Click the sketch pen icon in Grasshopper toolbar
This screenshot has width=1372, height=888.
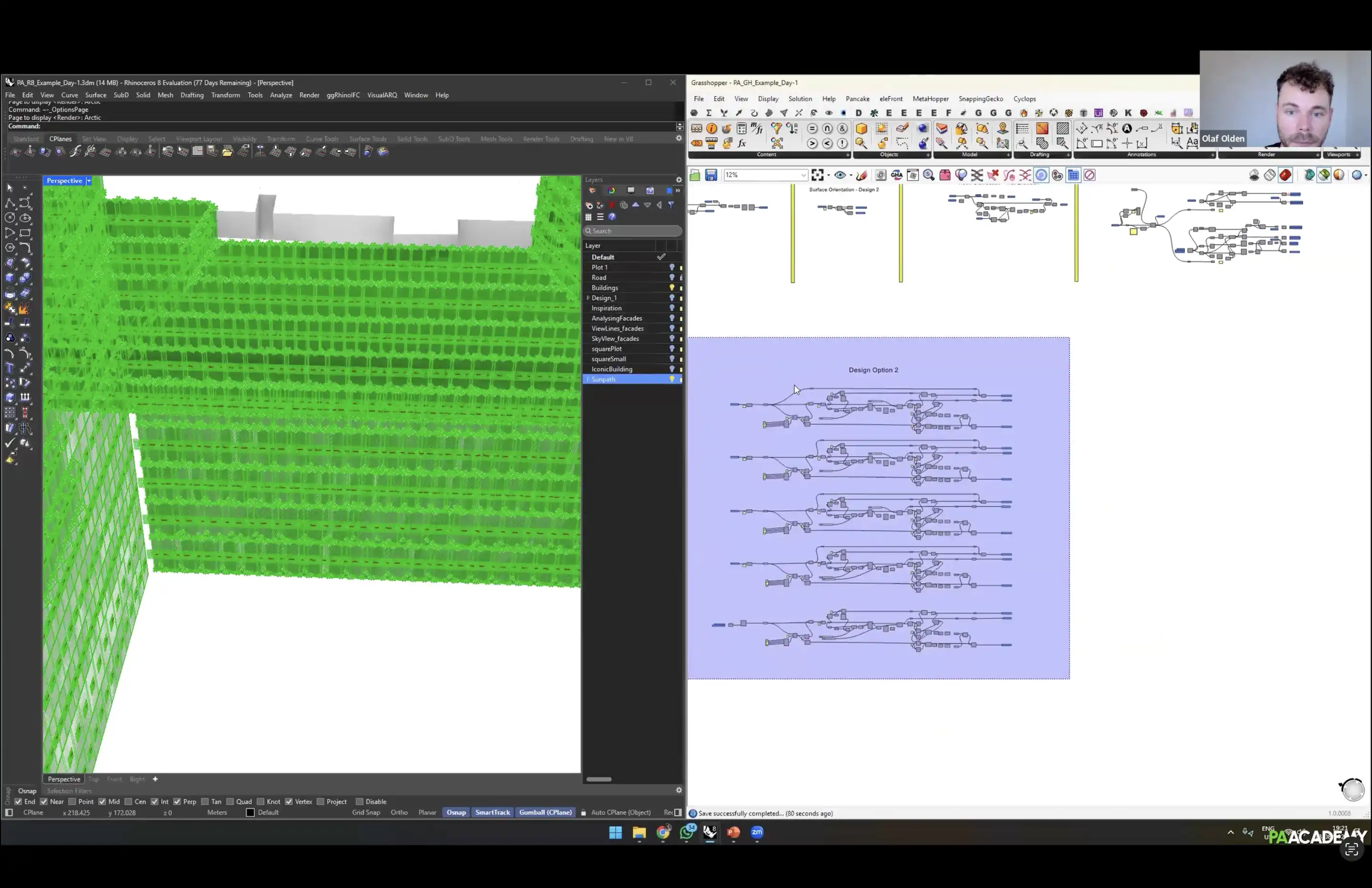[862, 175]
